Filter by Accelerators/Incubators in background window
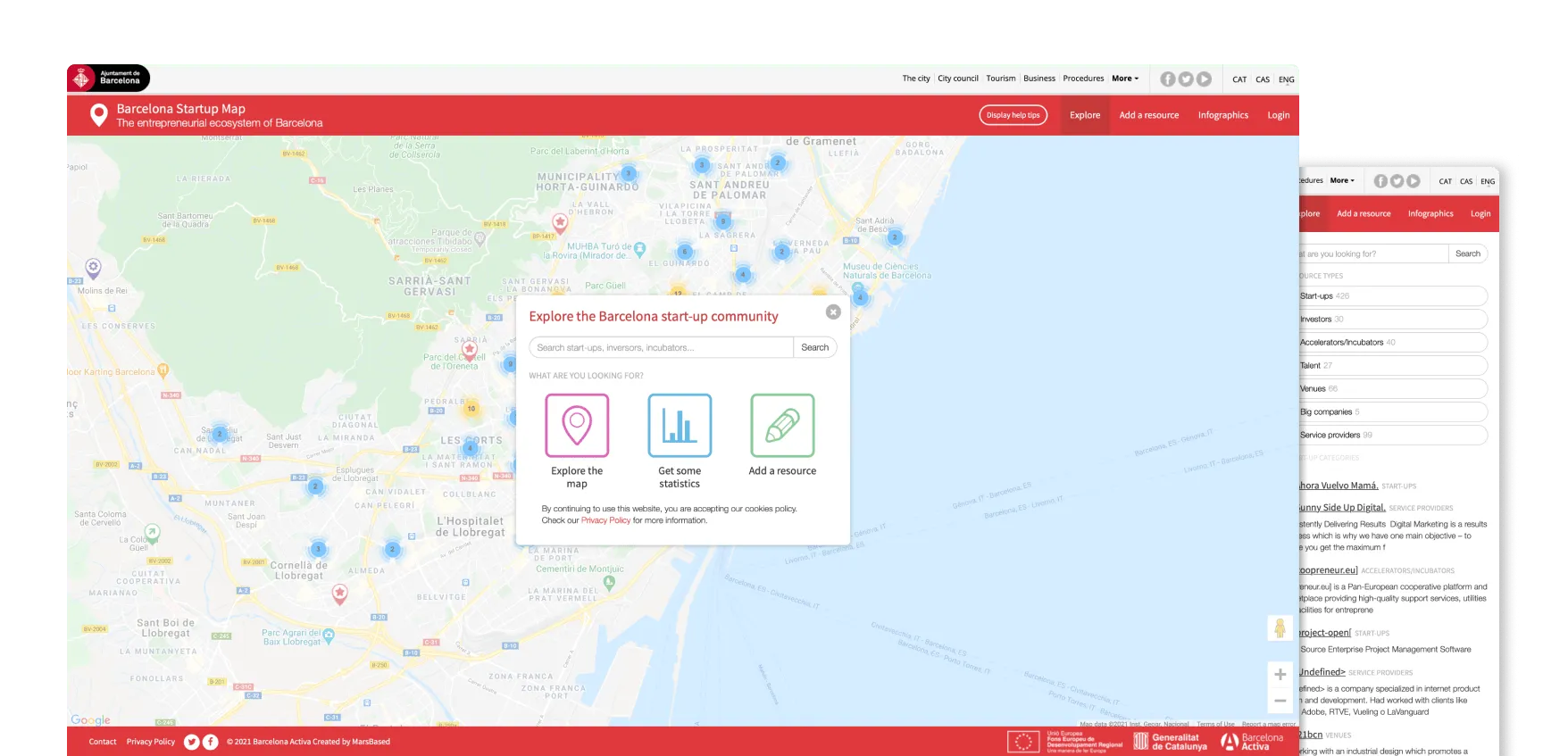The height and width of the screenshot is (756, 1568). pyautogui.click(x=1393, y=343)
